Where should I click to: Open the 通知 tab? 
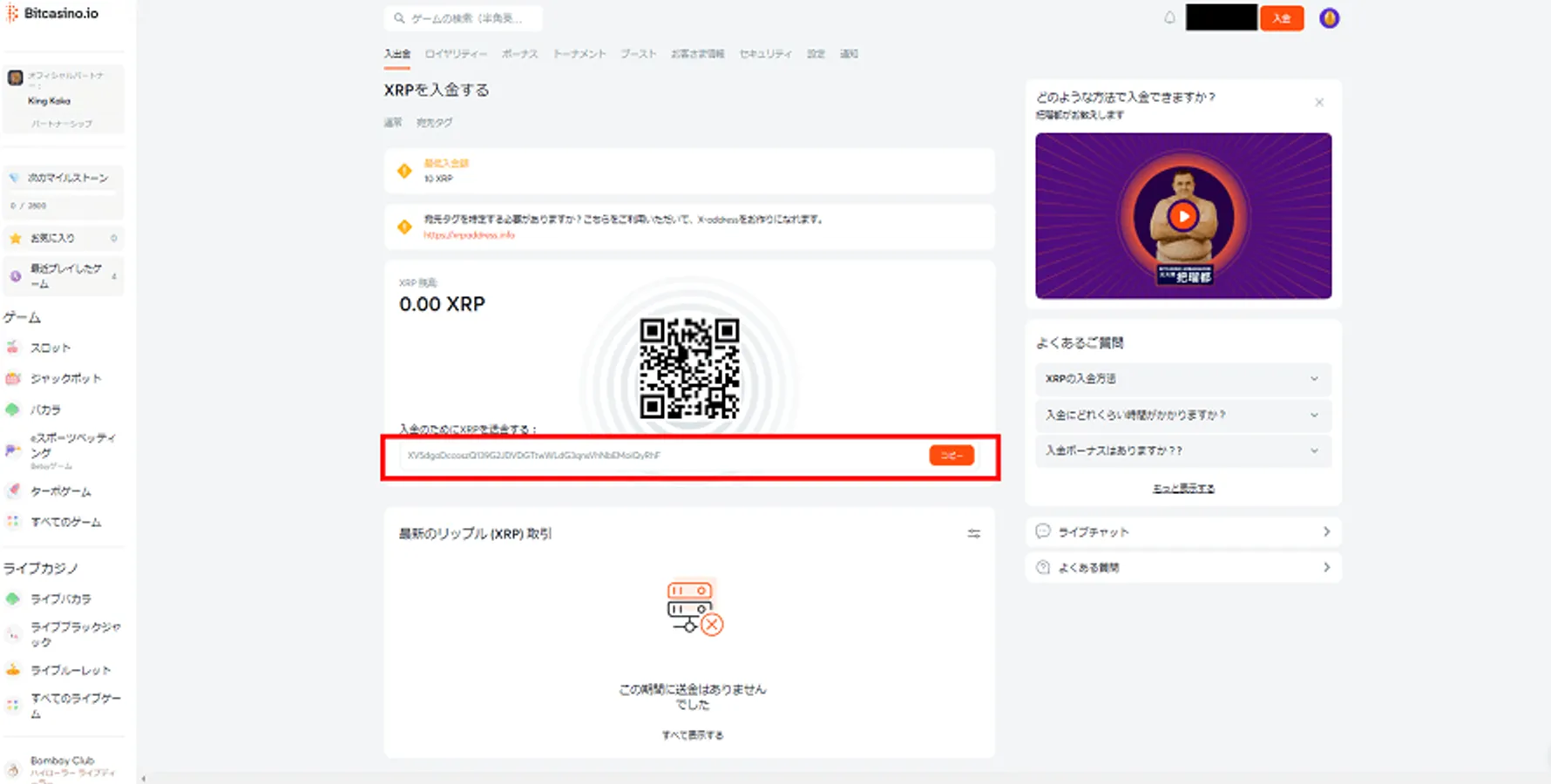(849, 54)
